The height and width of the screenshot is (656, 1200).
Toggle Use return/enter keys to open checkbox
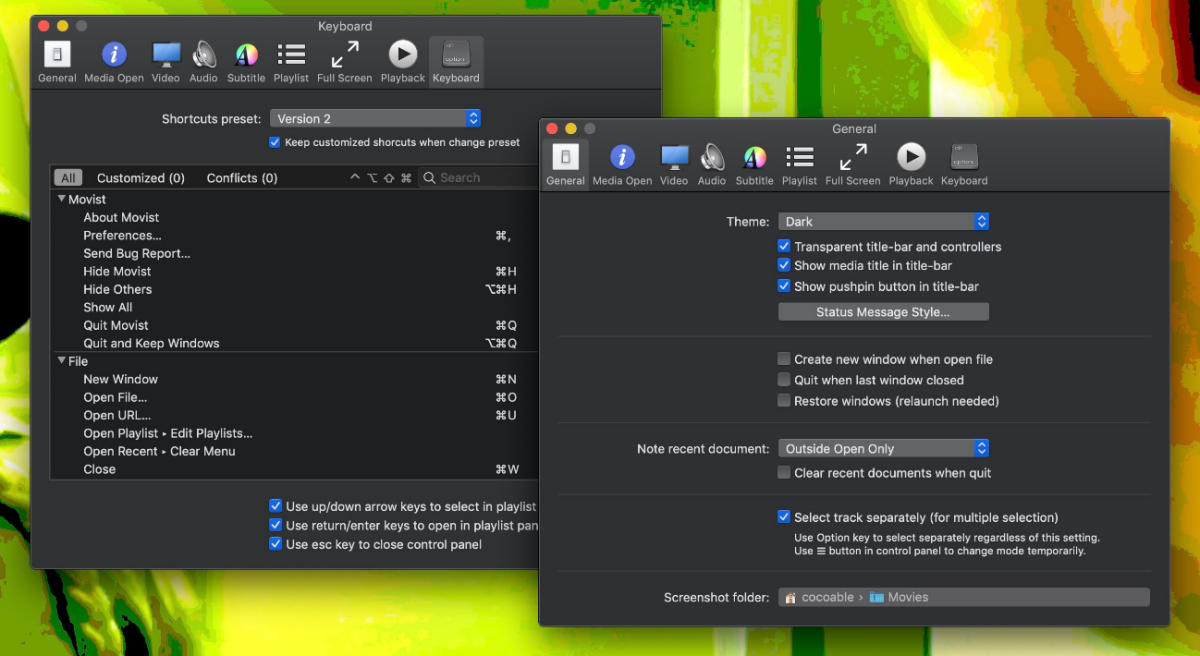(276, 526)
